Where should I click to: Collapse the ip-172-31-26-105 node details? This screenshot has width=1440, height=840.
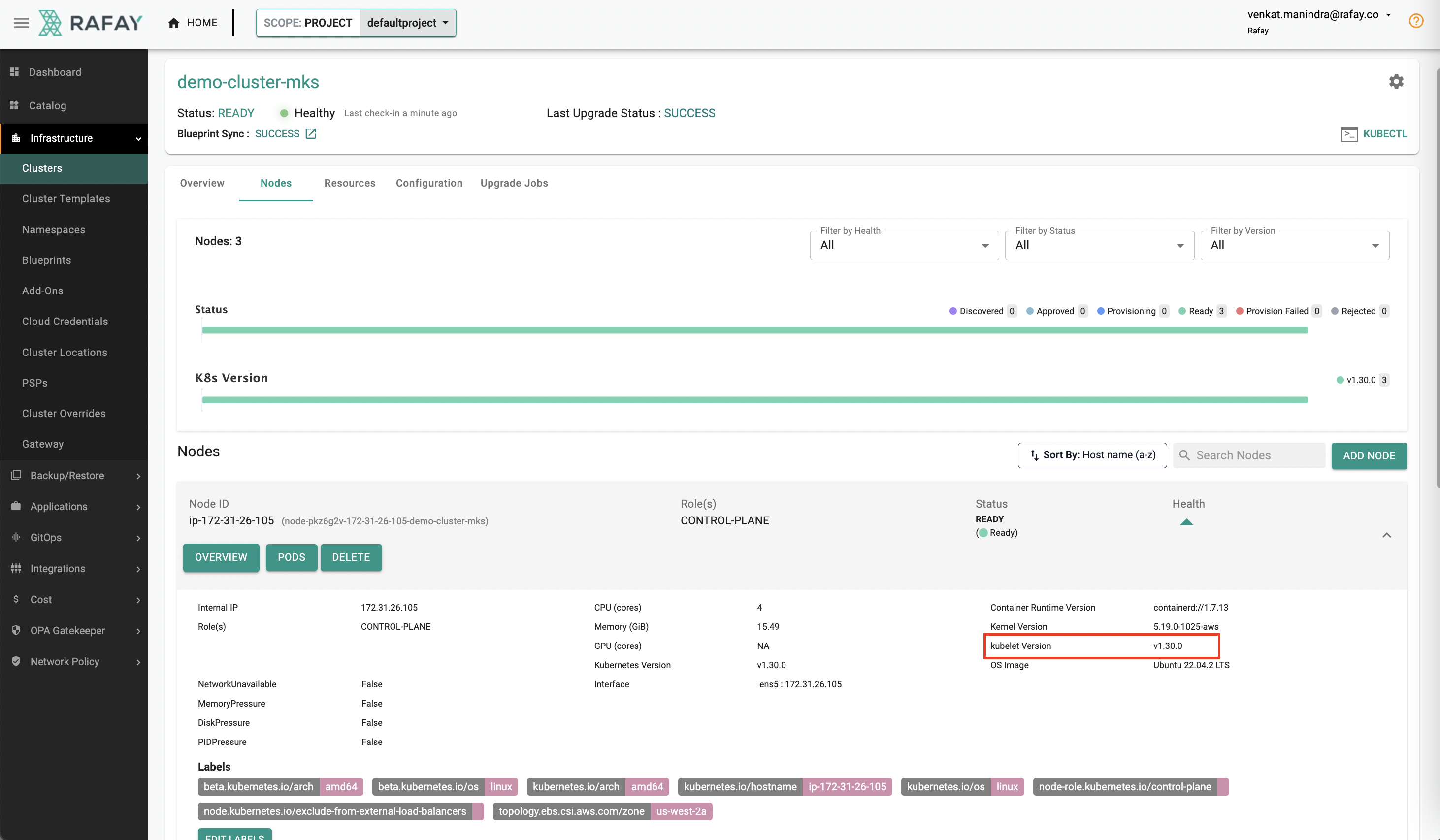[x=1386, y=535]
